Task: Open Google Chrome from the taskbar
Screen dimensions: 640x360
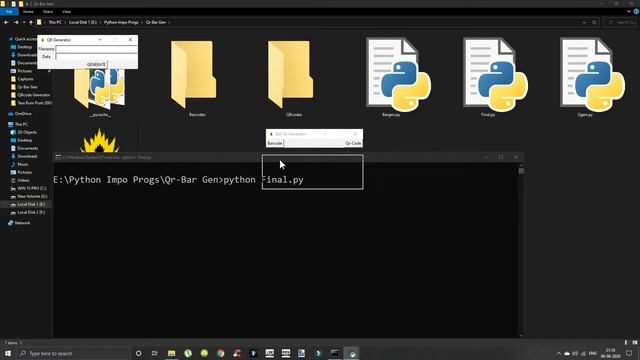Action: 221,353
